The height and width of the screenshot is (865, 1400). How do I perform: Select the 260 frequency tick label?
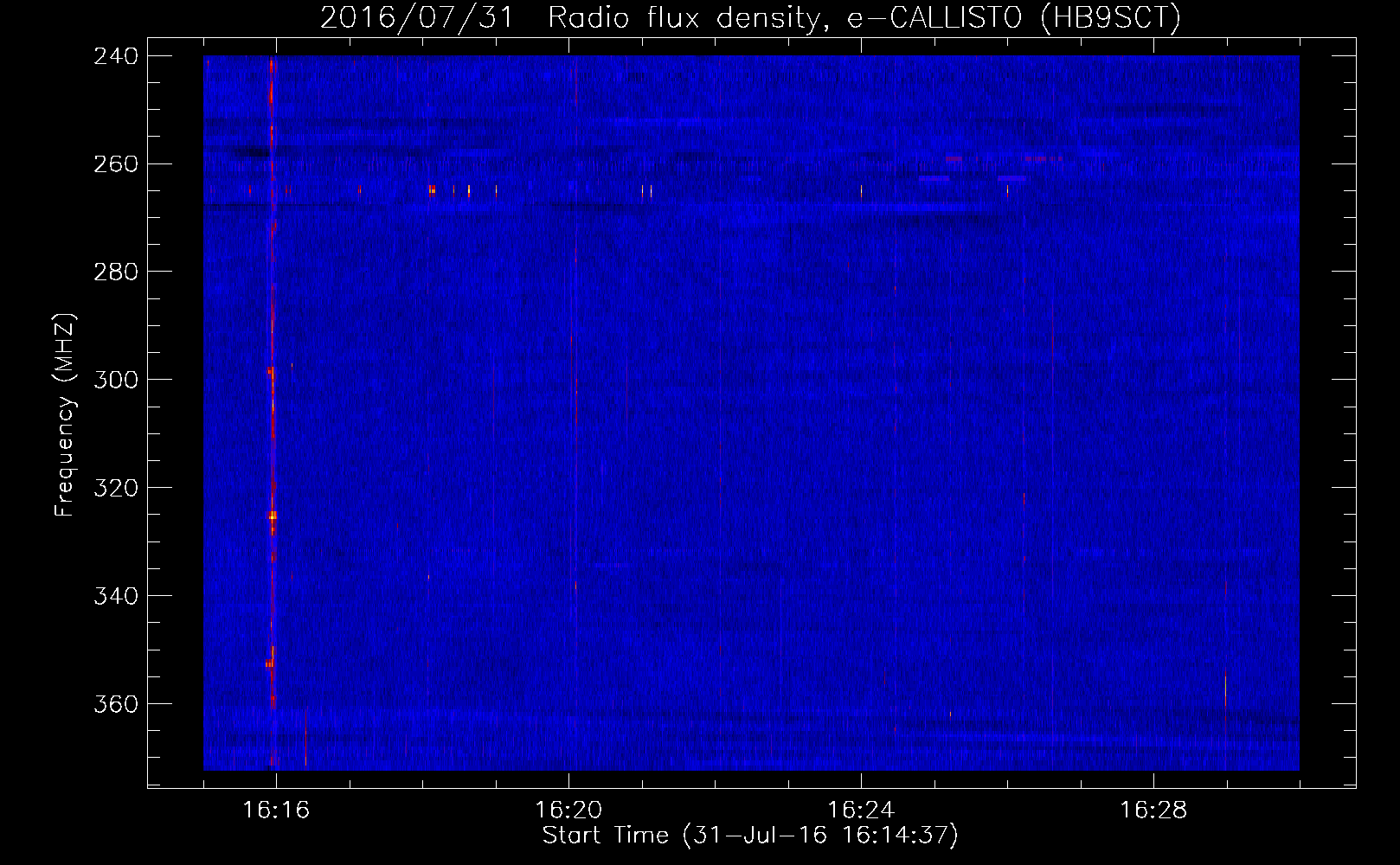115,163
